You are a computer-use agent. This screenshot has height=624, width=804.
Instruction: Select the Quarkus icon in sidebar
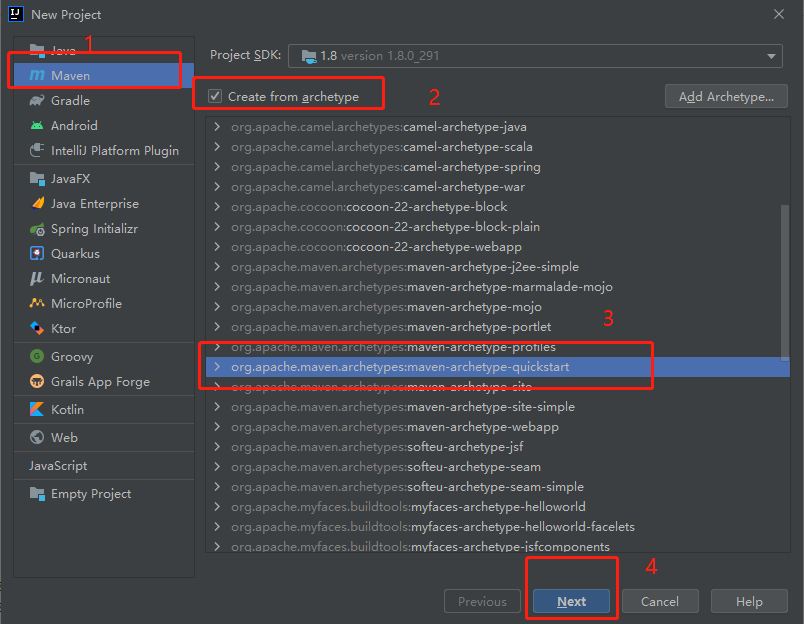click(x=37, y=254)
